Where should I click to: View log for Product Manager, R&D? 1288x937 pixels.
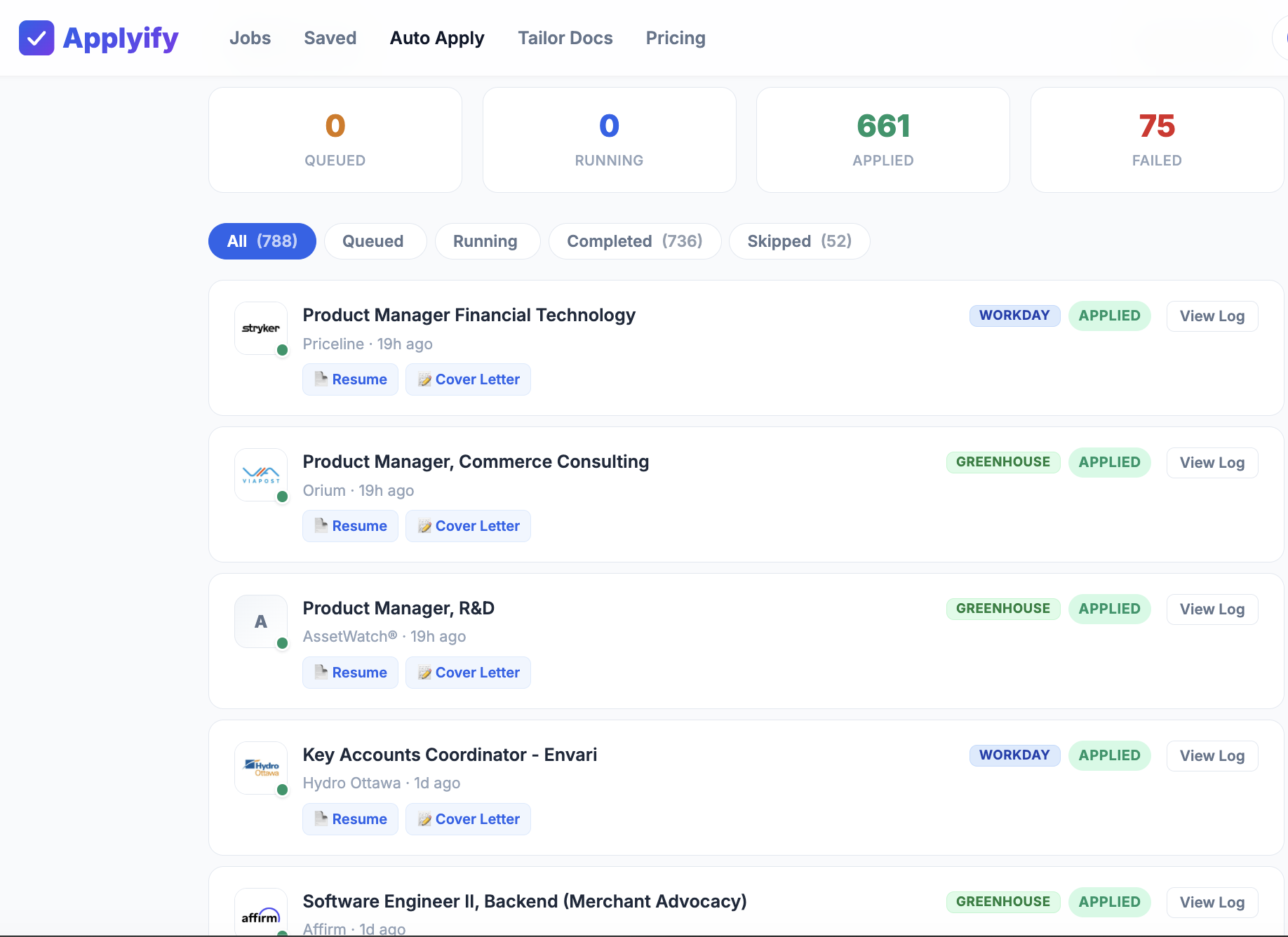pos(1212,609)
